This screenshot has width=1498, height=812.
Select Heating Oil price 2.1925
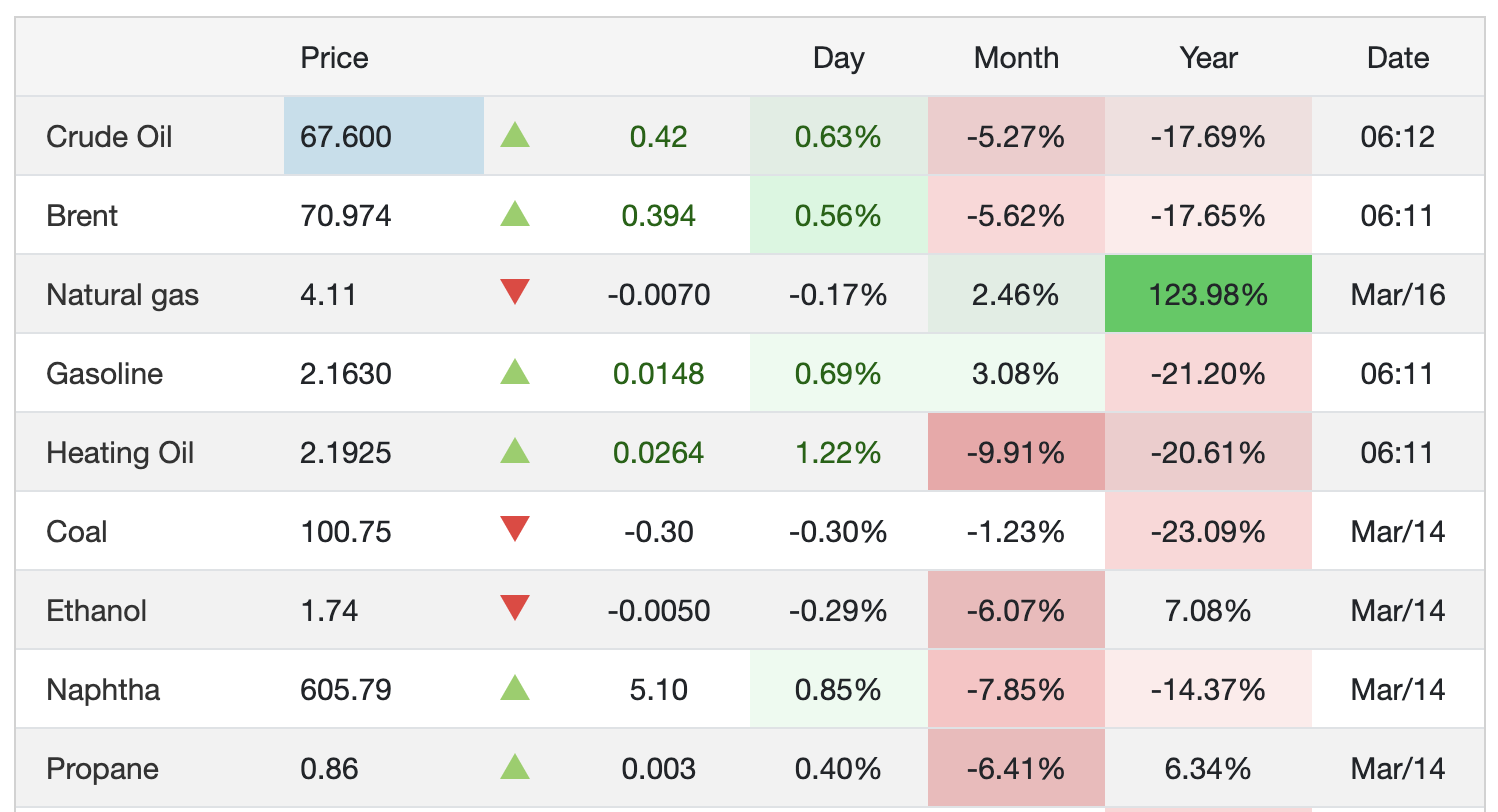pyautogui.click(x=346, y=453)
